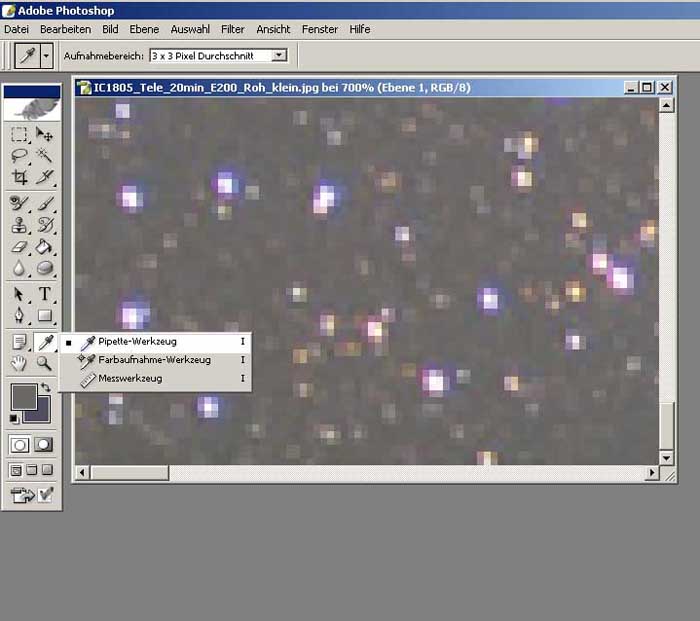
Task: Select the Zoom magnifier tool
Action: [44, 363]
